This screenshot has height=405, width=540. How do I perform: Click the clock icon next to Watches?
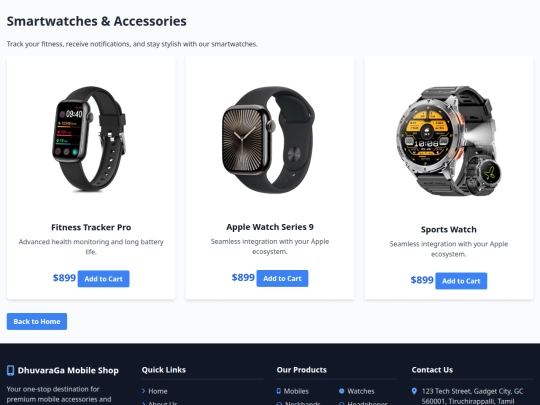[x=342, y=391]
